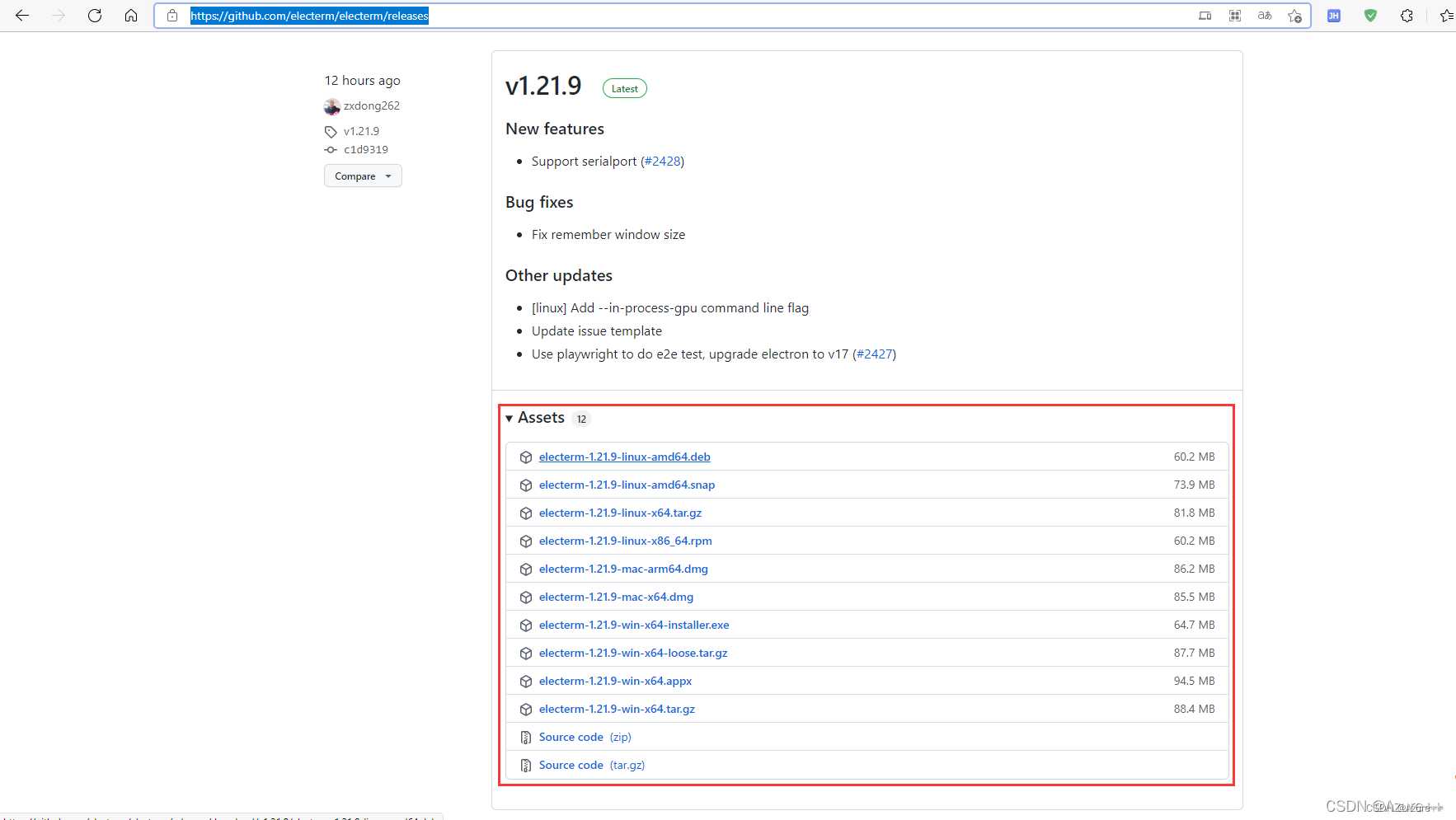Click package icon beside linux-x86_64.rpm
The height and width of the screenshot is (820, 1456).
click(x=526, y=541)
